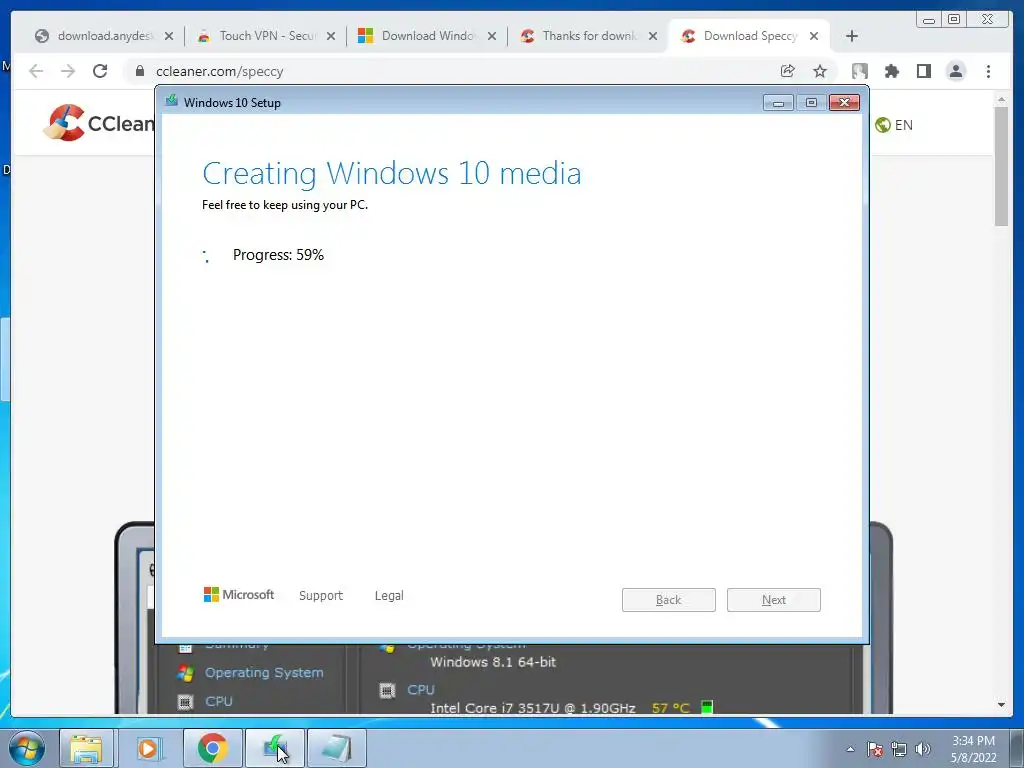This screenshot has width=1024, height=768.
Task: Open the last taskbar application icon
Action: (x=336, y=748)
